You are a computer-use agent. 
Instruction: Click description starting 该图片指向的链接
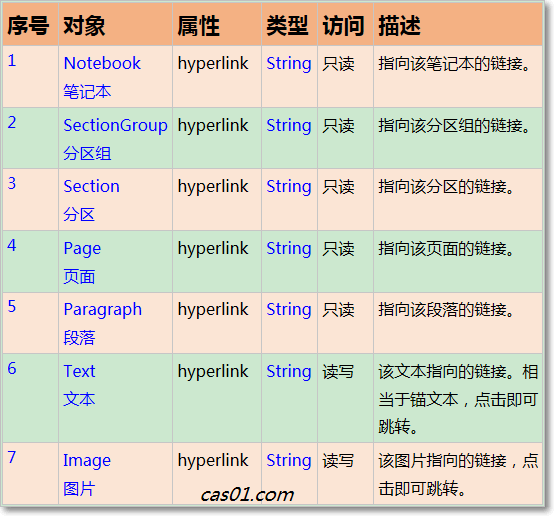pos(458,475)
